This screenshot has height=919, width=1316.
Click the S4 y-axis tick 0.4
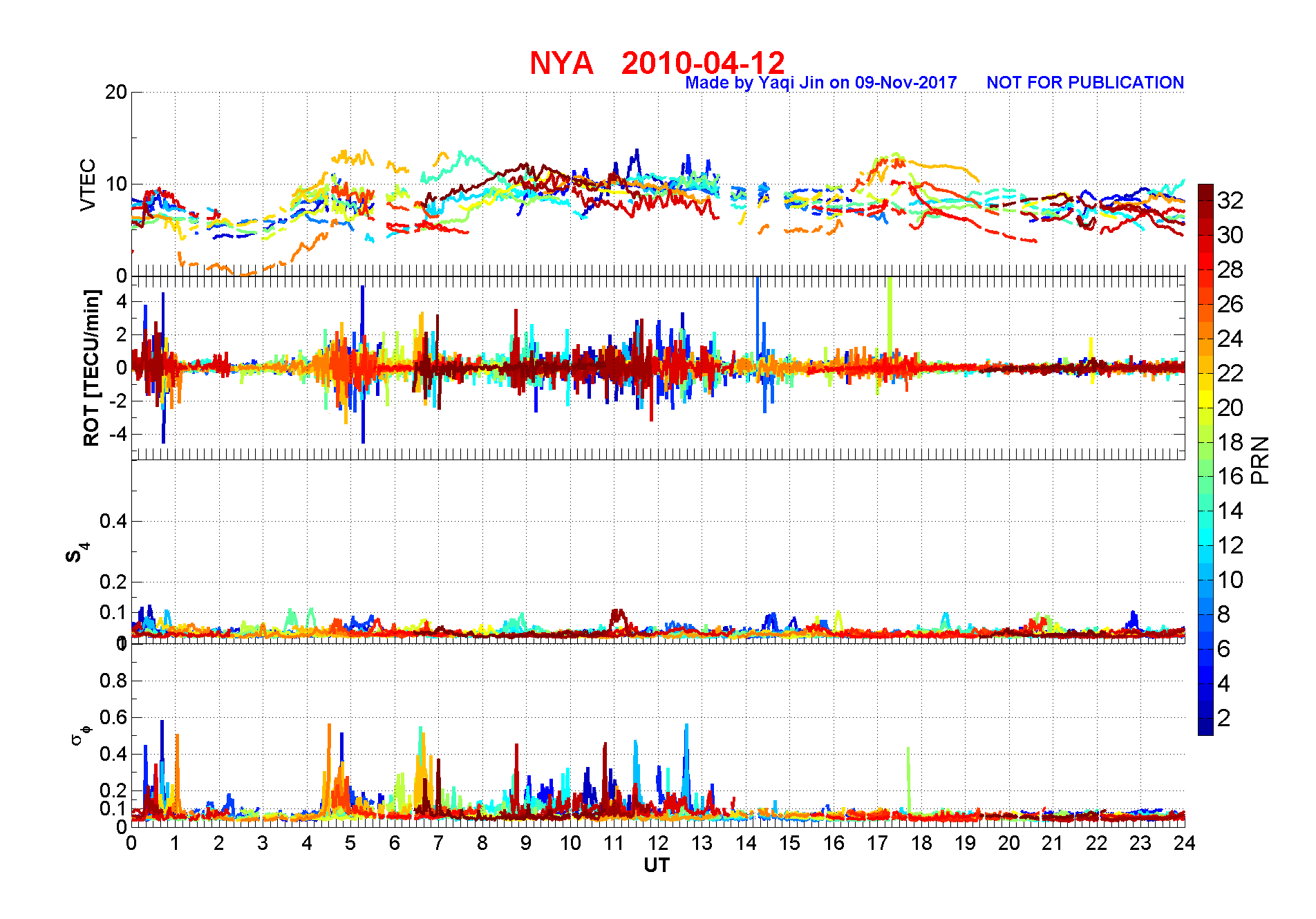coord(113,521)
